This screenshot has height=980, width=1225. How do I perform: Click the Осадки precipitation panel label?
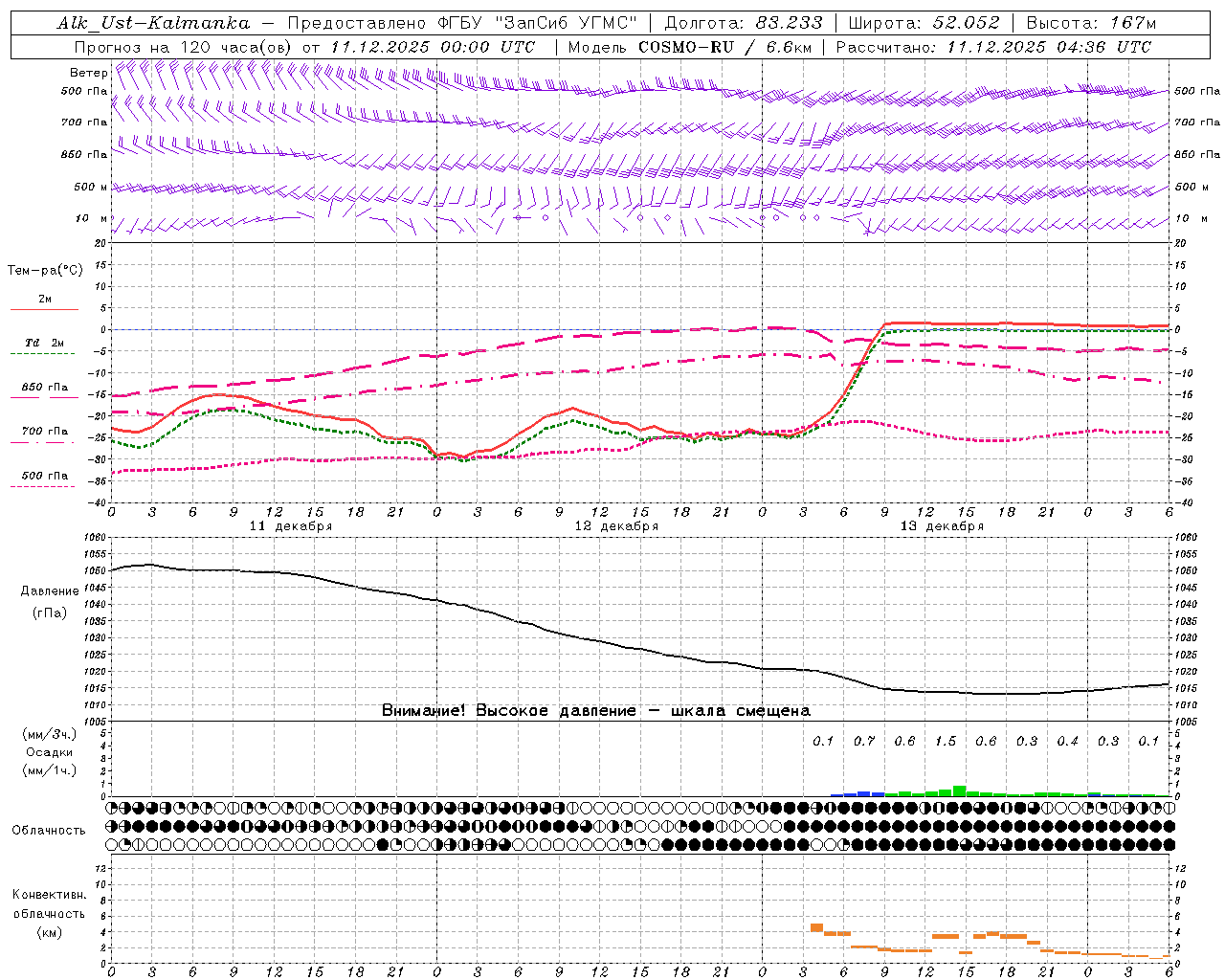tap(49, 752)
